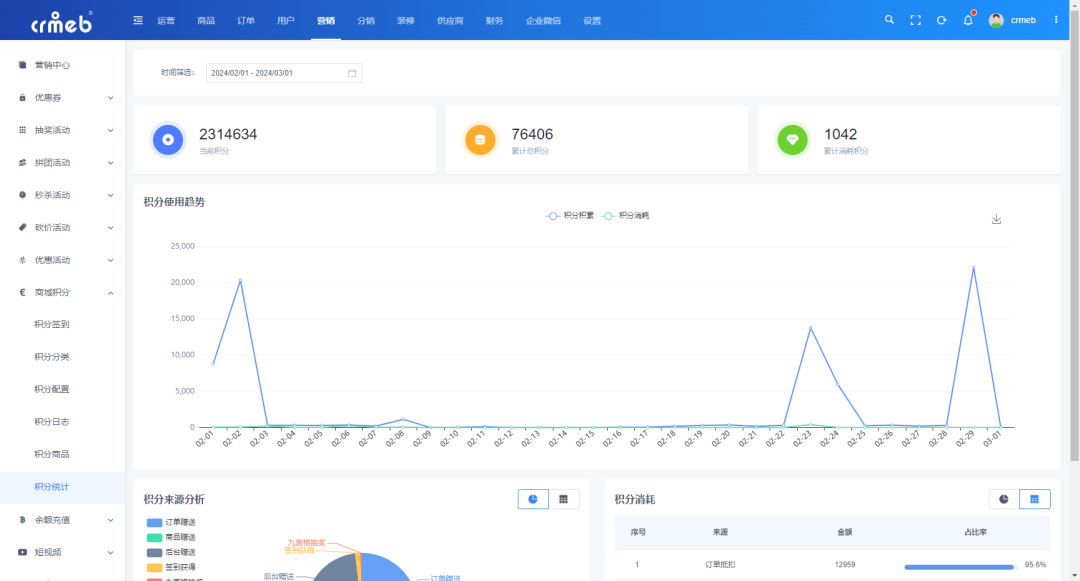Collapse the 商城积分 sidebar section
This screenshot has height=581, width=1080.
[x=62, y=291]
